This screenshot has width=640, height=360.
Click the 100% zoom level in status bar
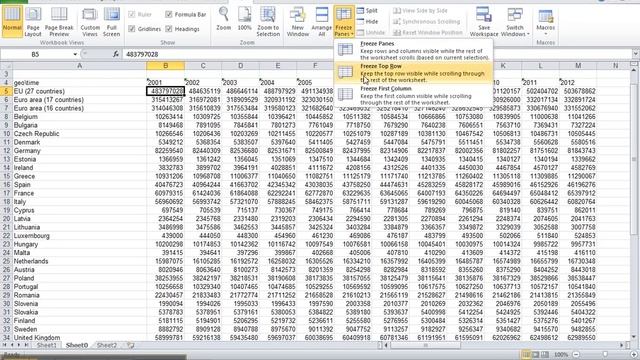coord(561,355)
